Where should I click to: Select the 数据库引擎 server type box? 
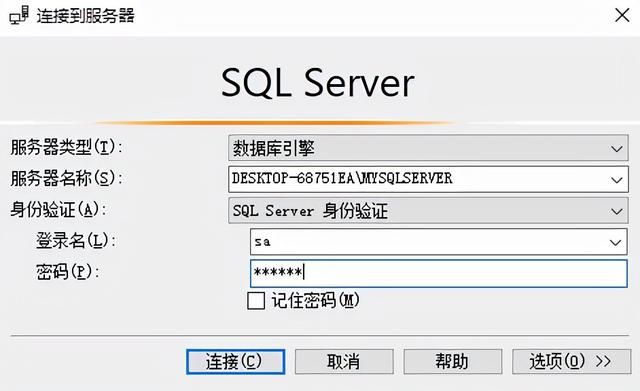(428, 148)
